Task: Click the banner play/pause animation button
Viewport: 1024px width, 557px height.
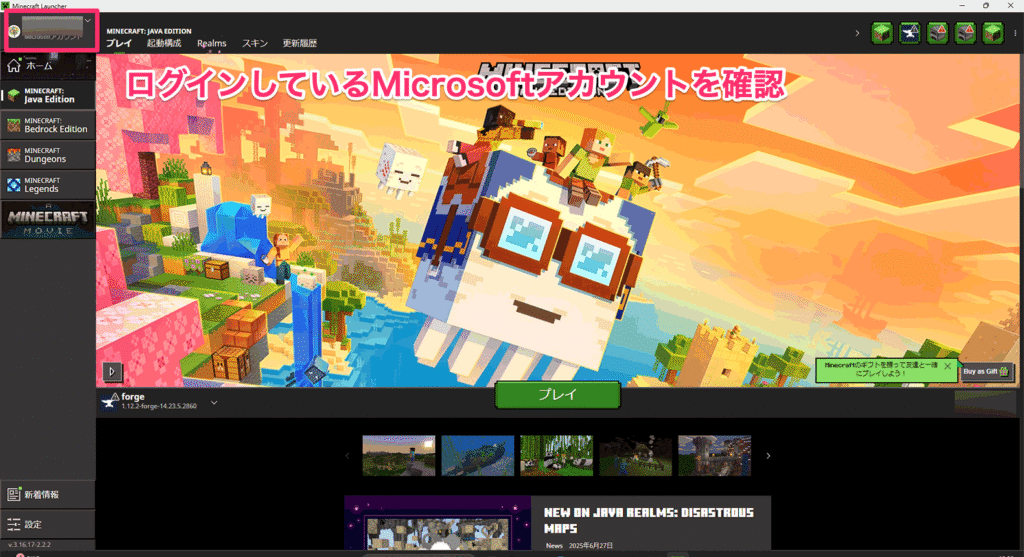Action: [x=112, y=372]
